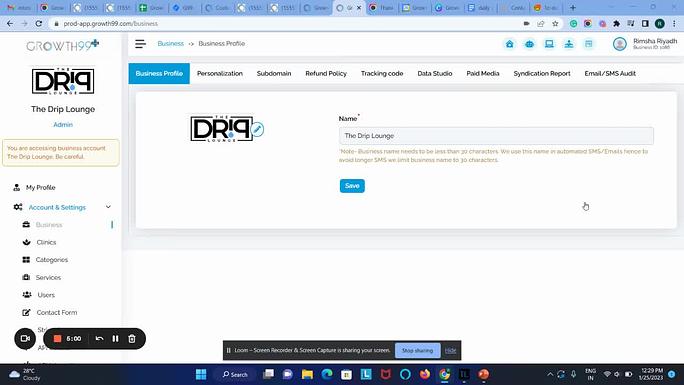Image resolution: width=684 pixels, height=385 pixels.
Task: Pause the Loom recording
Action: [115, 338]
